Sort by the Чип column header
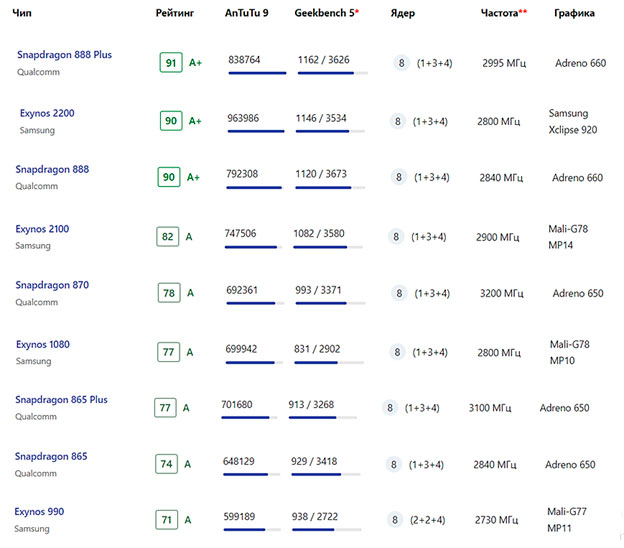 22,13
